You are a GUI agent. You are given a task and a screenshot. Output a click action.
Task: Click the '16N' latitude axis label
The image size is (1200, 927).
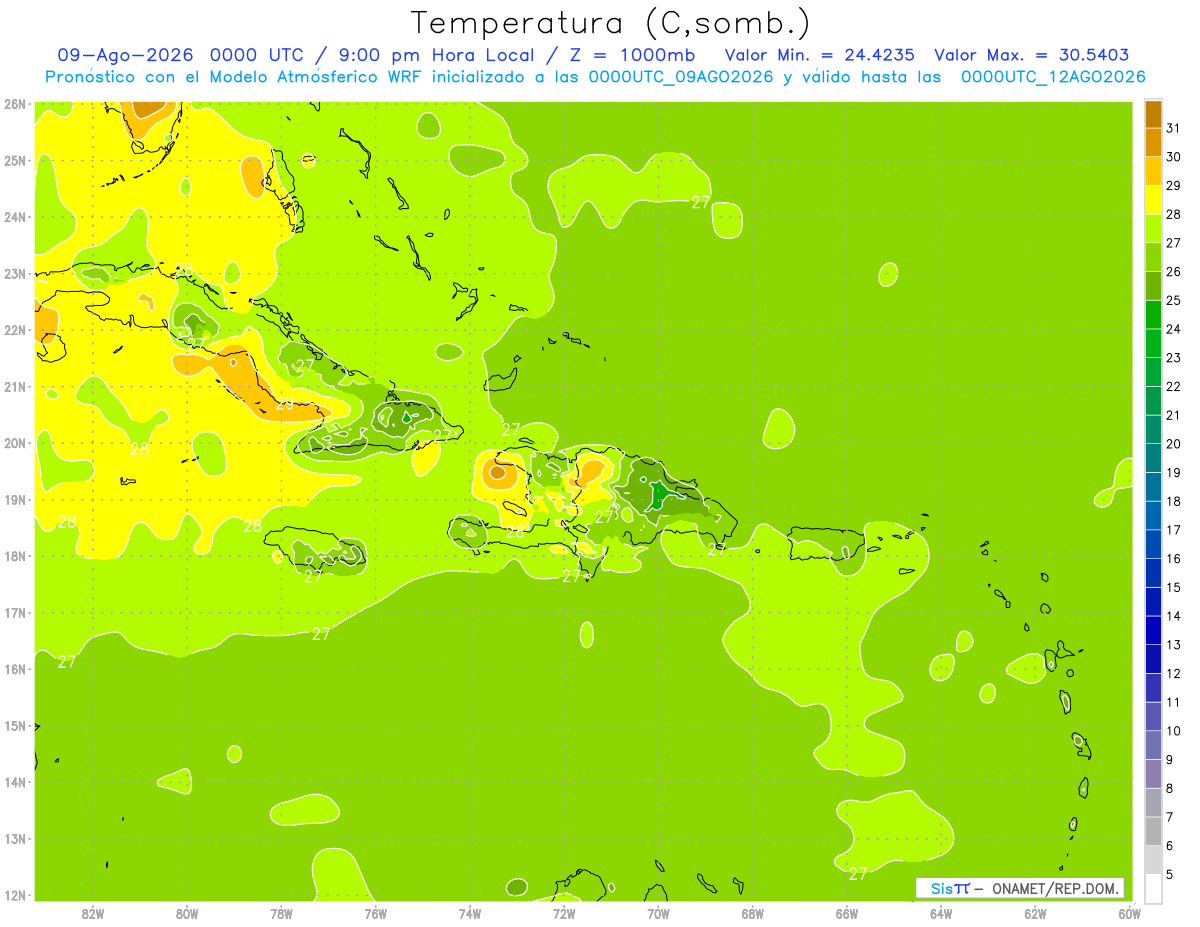(15, 669)
